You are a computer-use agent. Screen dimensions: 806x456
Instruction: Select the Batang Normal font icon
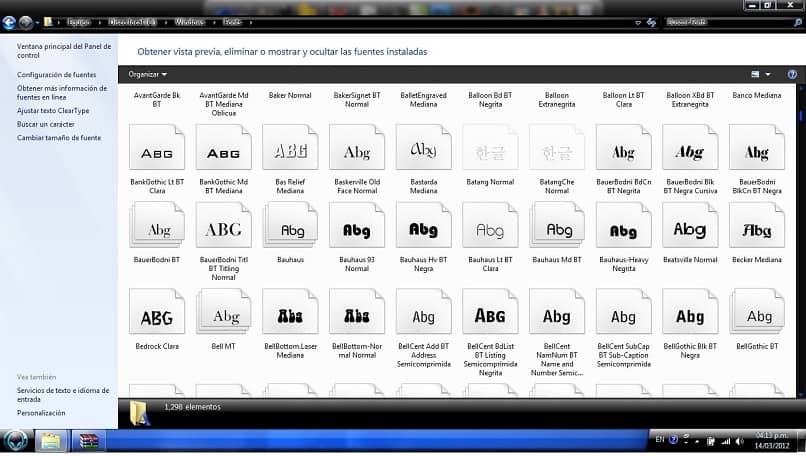pyautogui.click(x=490, y=147)
